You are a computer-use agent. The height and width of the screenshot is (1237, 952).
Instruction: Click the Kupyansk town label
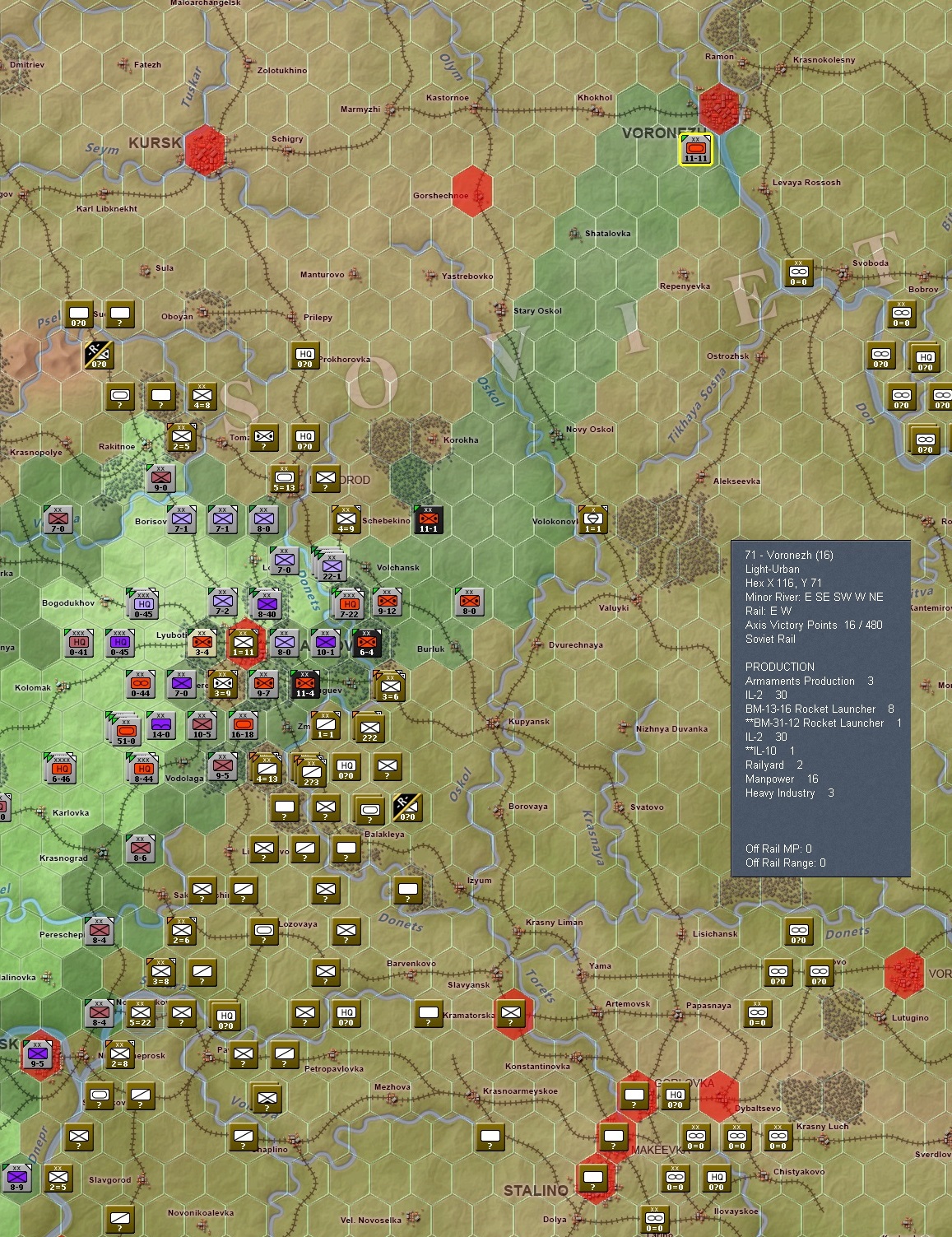(x=529, y=721)
